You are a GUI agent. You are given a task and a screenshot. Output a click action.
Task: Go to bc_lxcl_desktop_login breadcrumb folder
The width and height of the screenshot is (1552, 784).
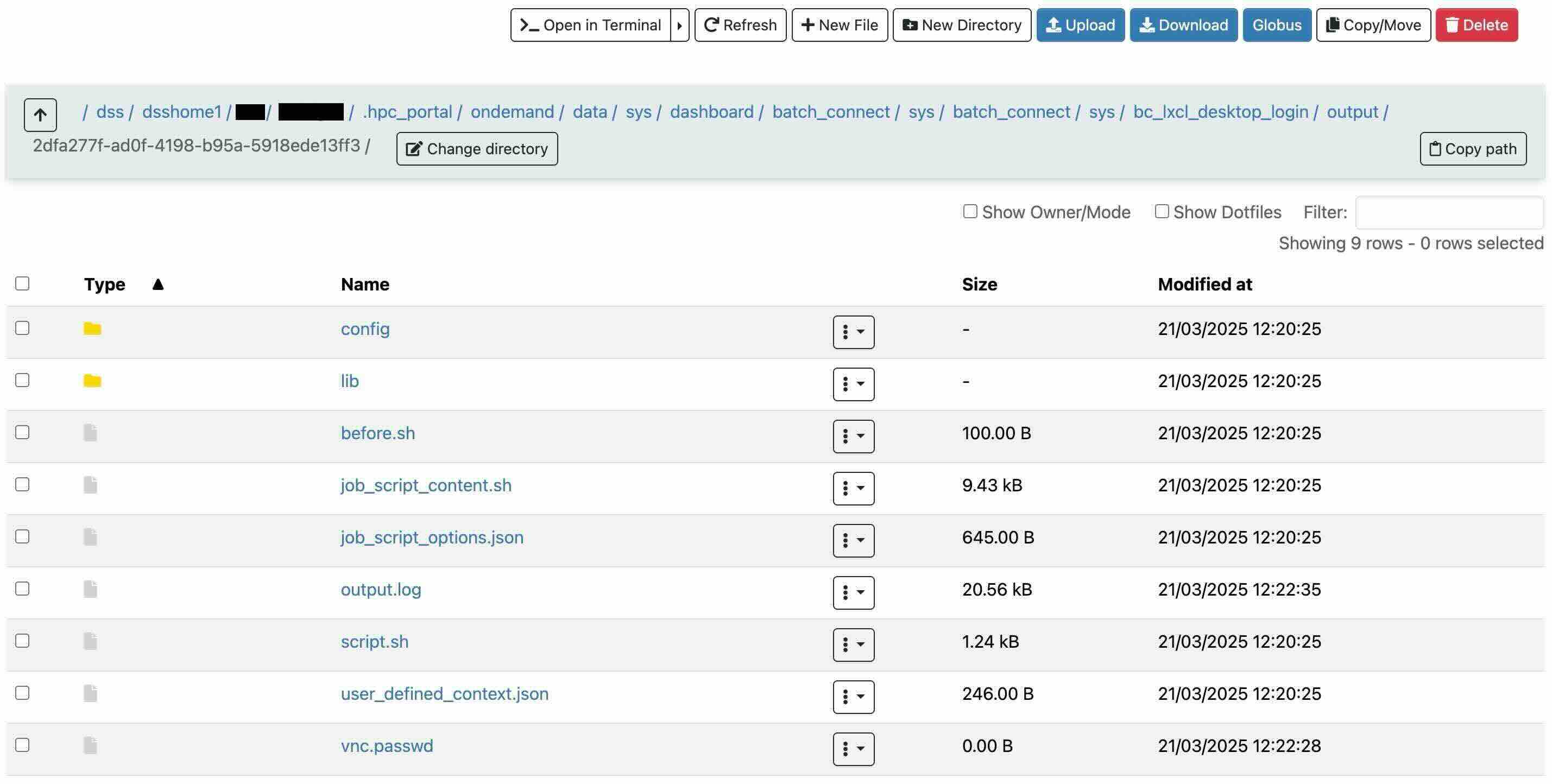[x=1220, y=112]
